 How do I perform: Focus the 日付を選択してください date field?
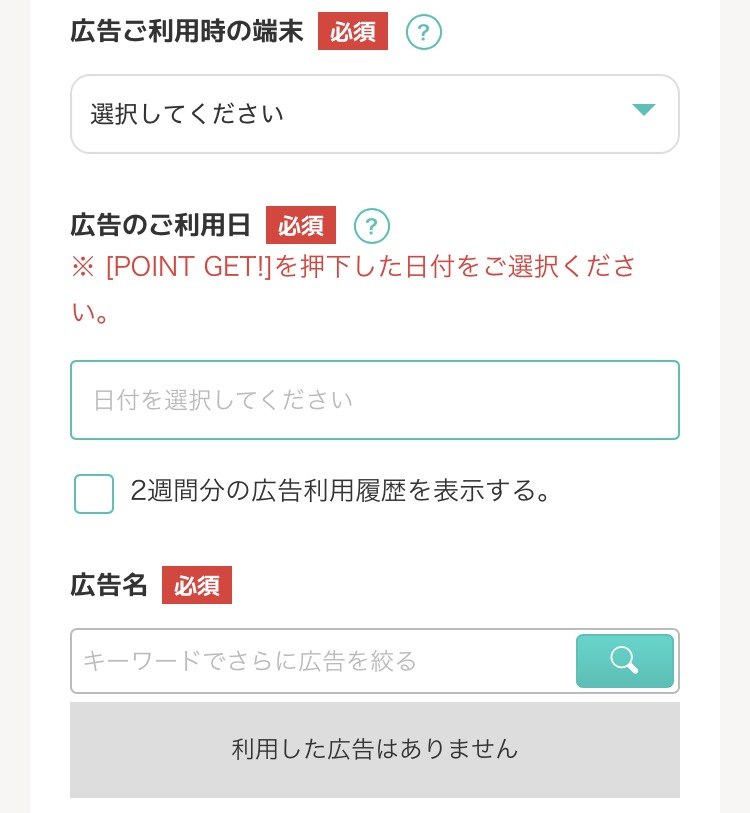(x=374, y=400)
